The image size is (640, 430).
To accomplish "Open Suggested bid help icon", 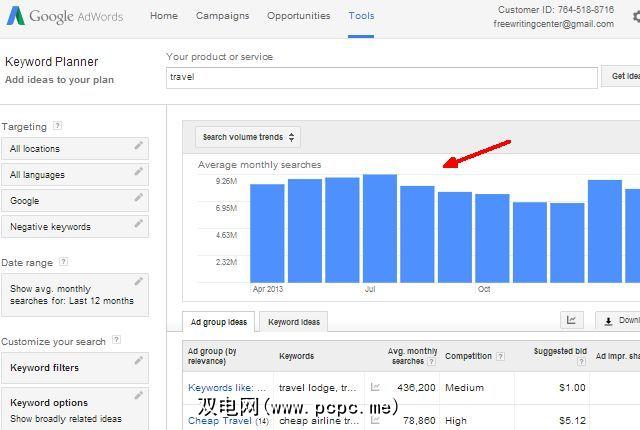I will (582, 361).
